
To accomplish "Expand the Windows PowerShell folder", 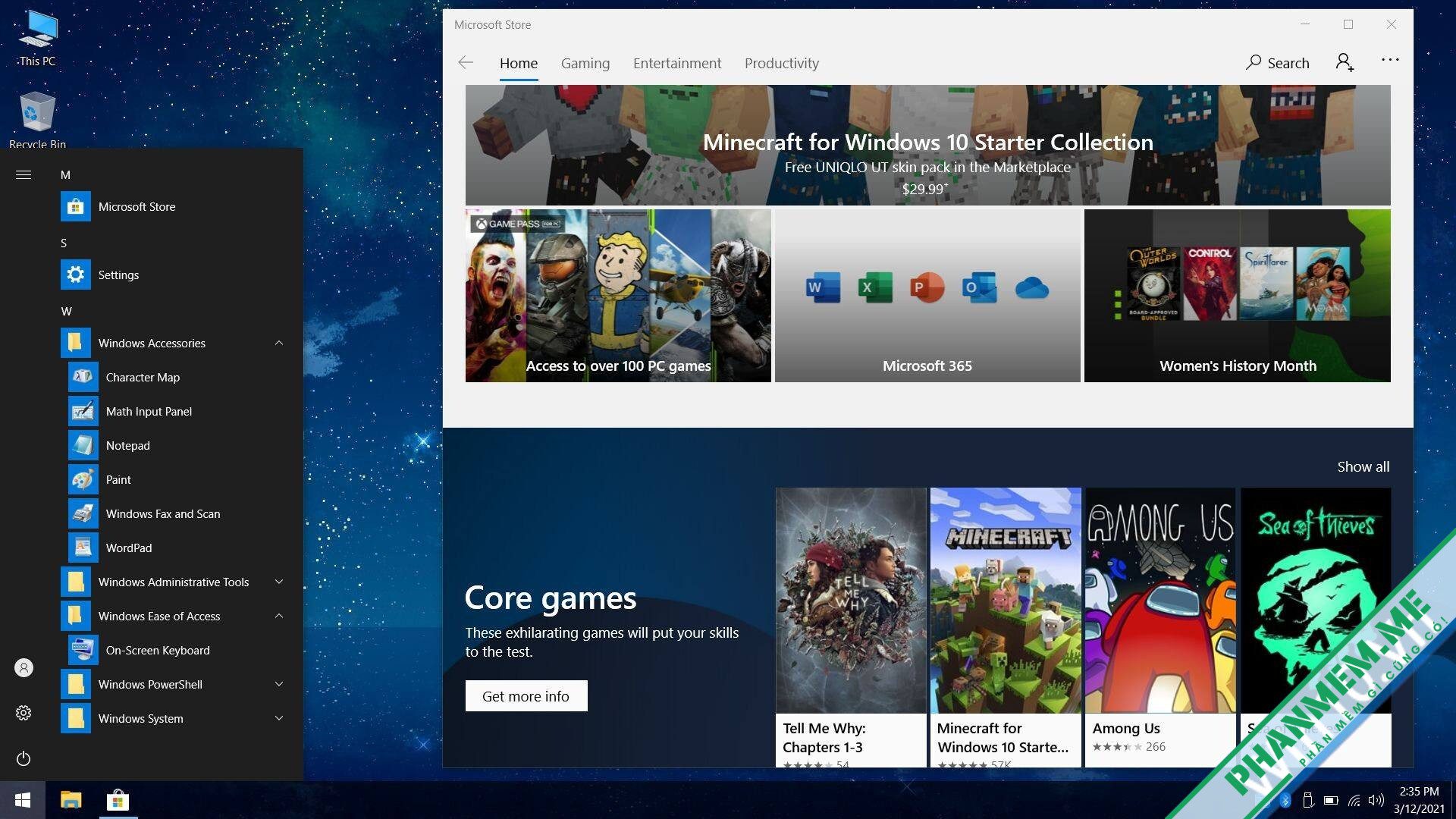I will click(x=279, y=684).
